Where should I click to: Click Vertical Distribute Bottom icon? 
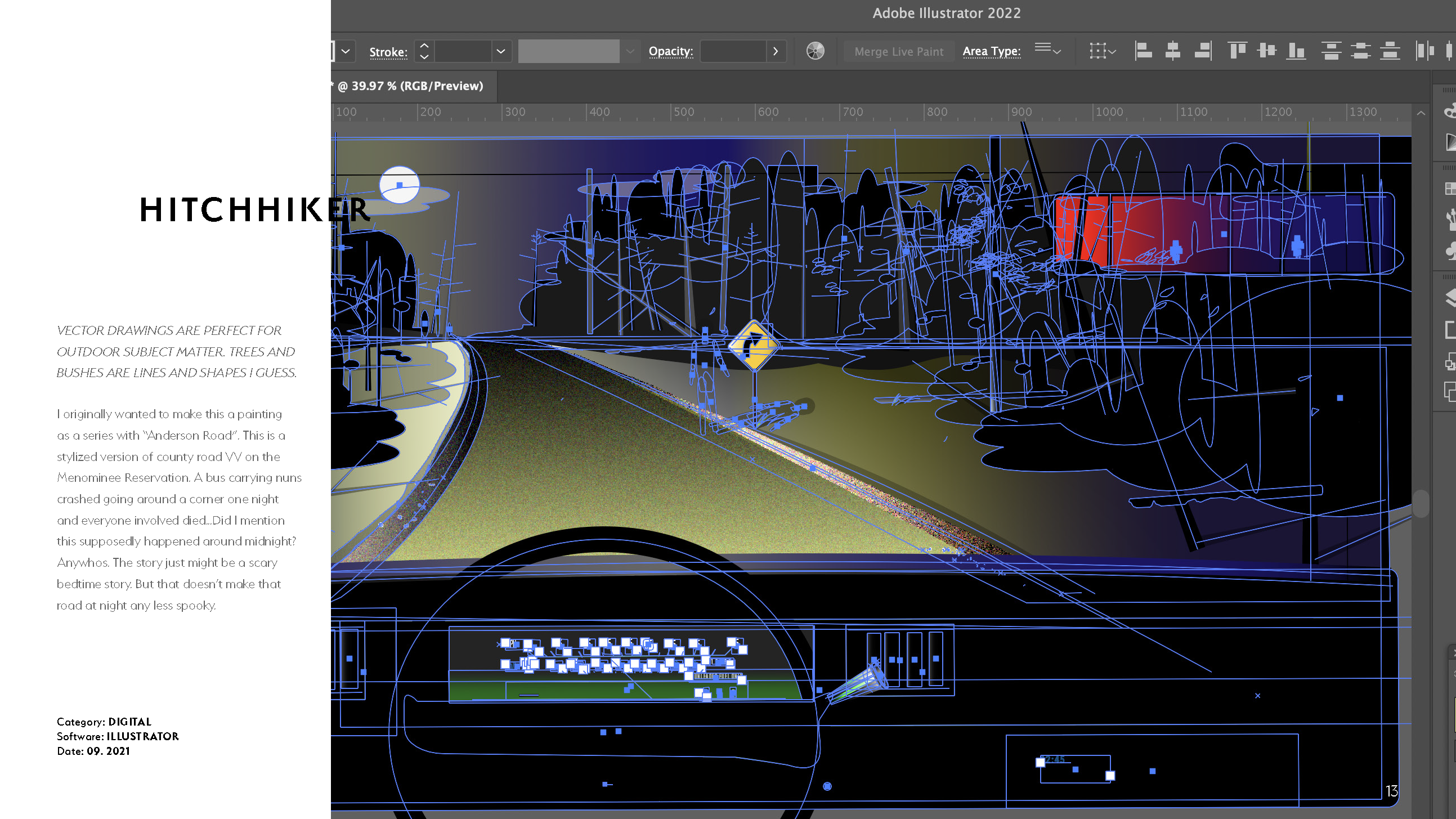pos(1390,51)
